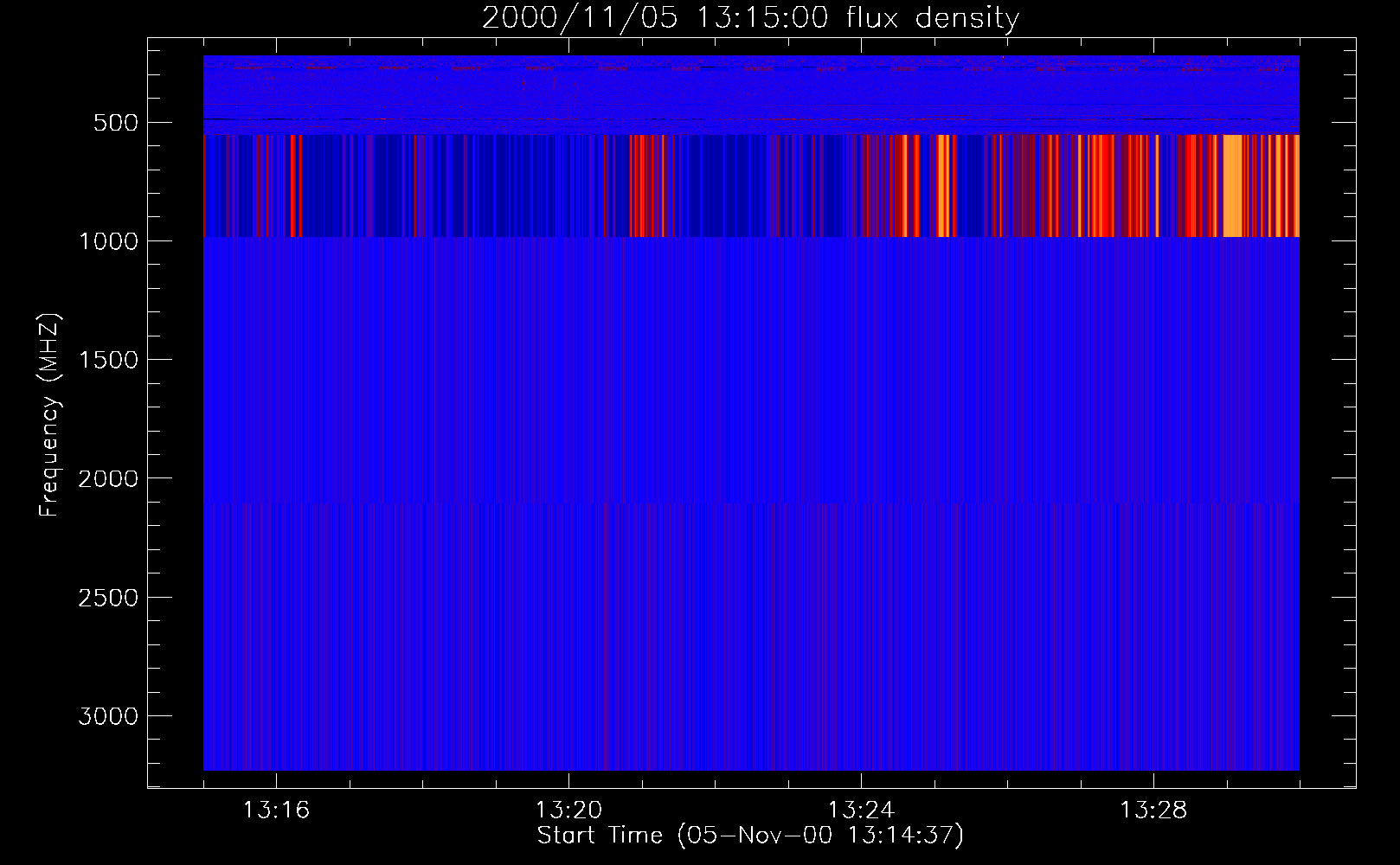Click the 3000 frequency tick label
Image resolution: width=1400 pixels, height=865 pixels.
point(108,716)
